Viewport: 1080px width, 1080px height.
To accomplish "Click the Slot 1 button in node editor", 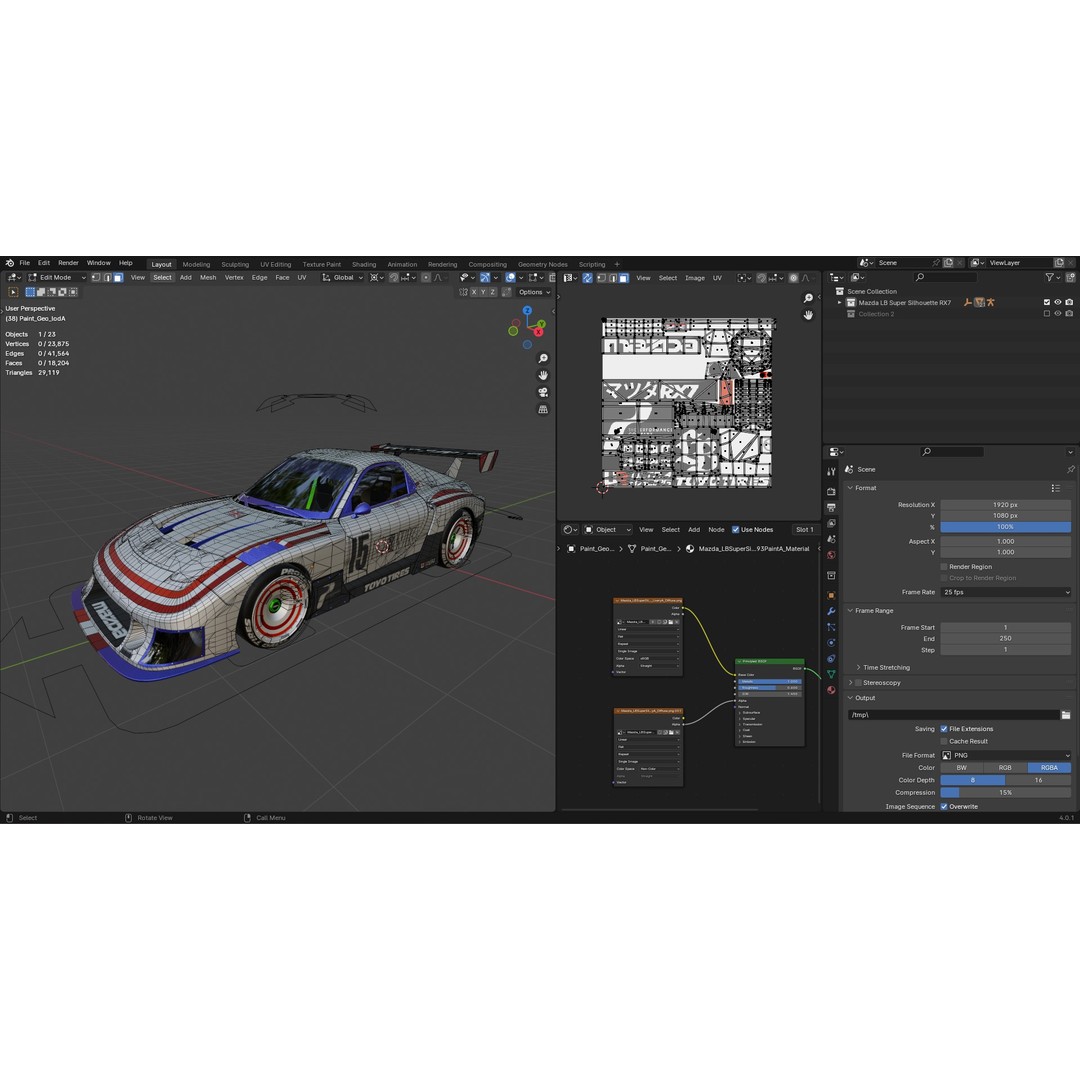I will [x=805, y=530].
